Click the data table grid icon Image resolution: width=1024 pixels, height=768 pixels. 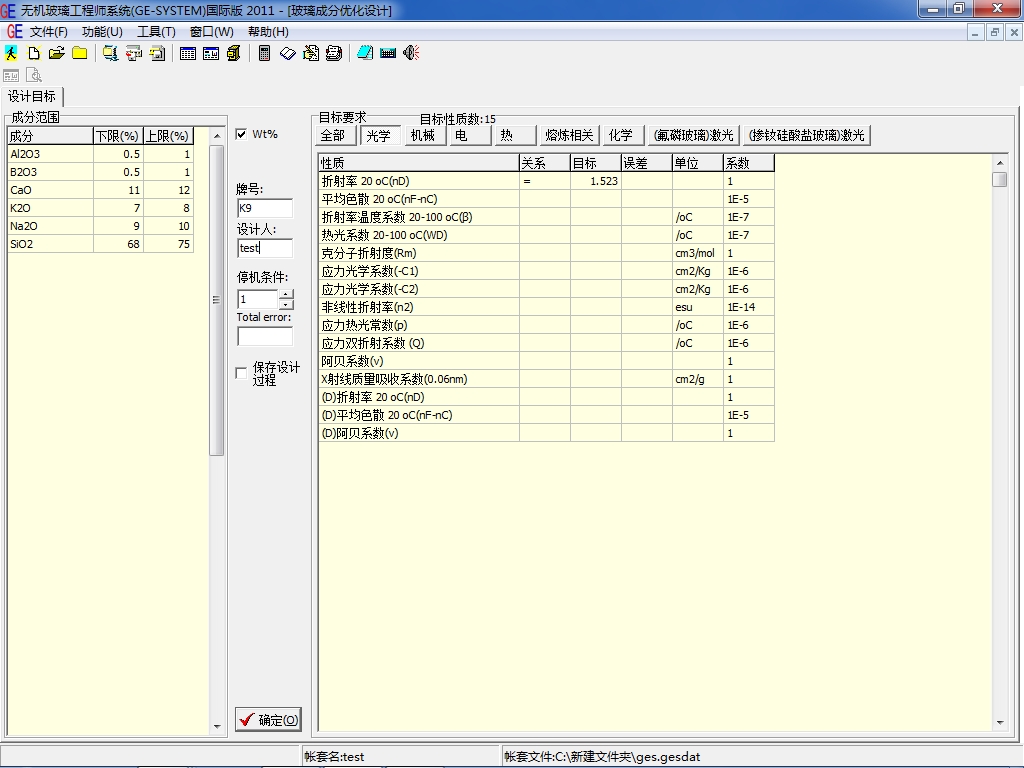click(x=187, y=54)
